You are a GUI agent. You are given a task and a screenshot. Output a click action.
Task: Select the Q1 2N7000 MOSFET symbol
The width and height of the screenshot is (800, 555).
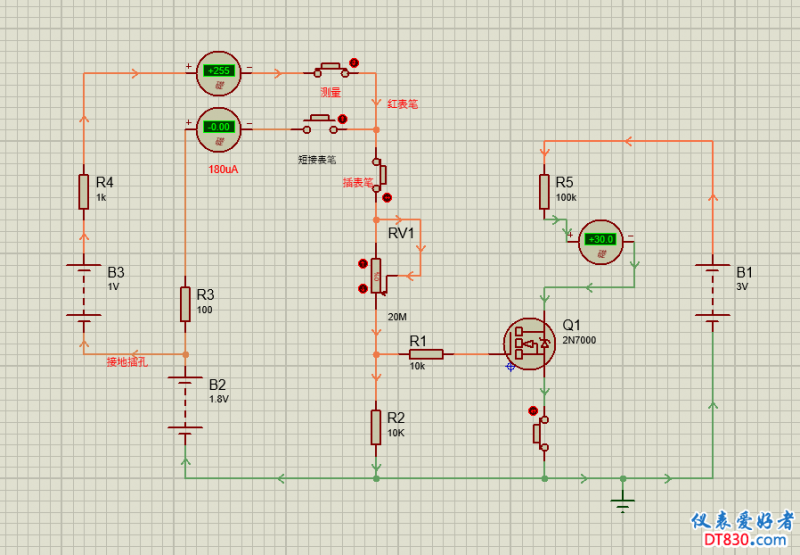pyautogui.click(x=527, y=343)
